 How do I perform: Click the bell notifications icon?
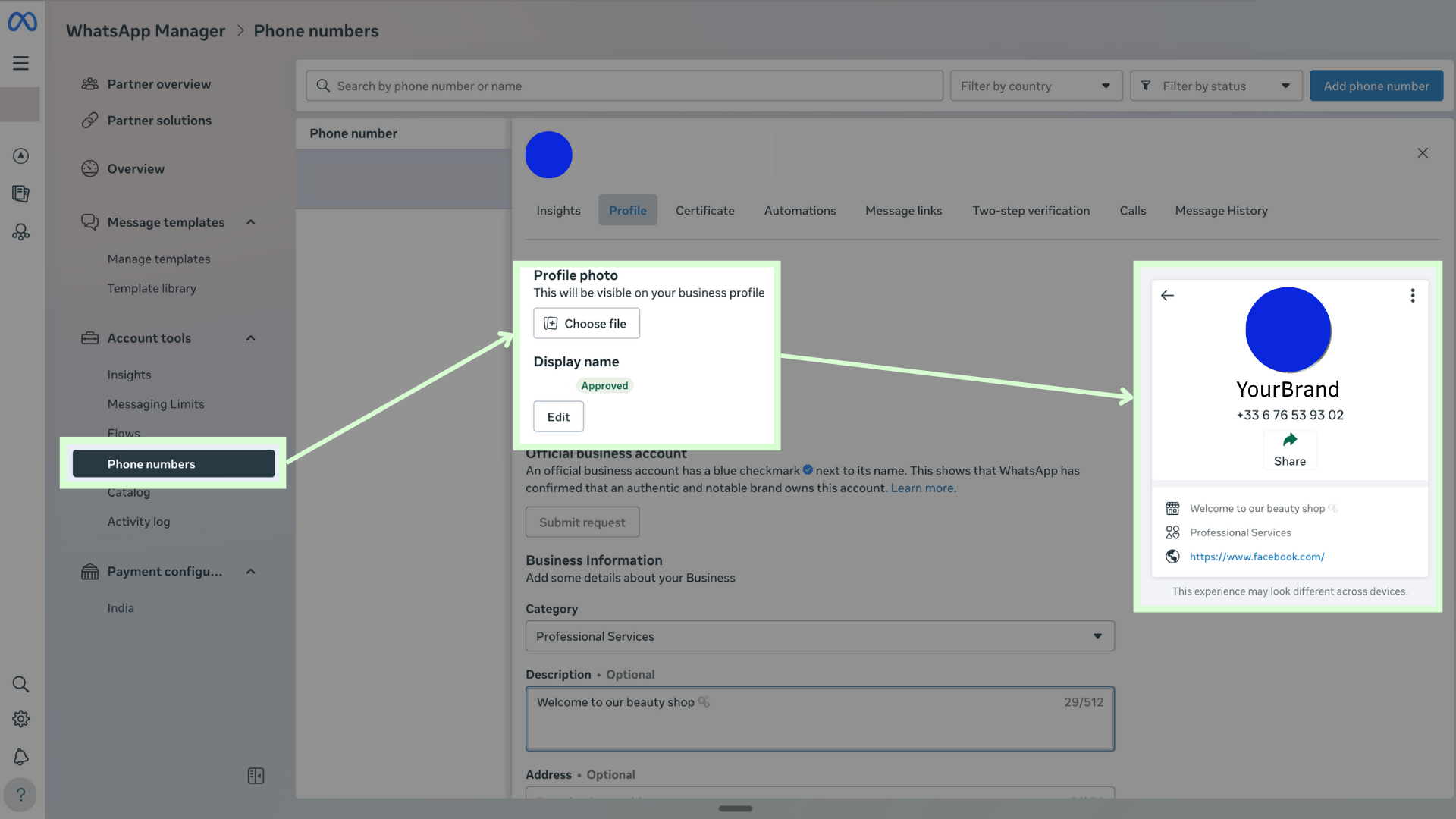[x=21, y=757]
